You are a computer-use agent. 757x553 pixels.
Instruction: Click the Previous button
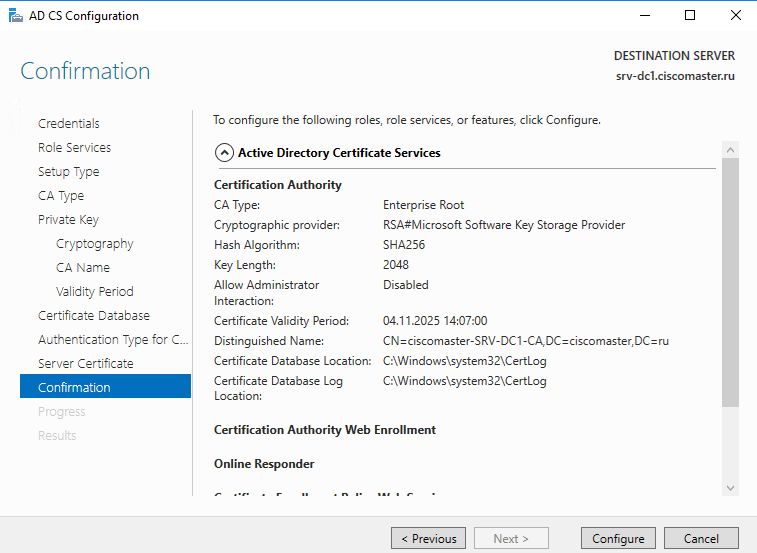click(428, 538)
